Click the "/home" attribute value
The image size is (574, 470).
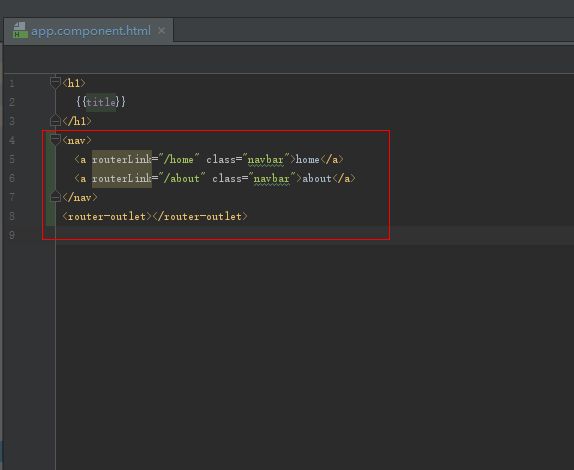tap(179, 160)
